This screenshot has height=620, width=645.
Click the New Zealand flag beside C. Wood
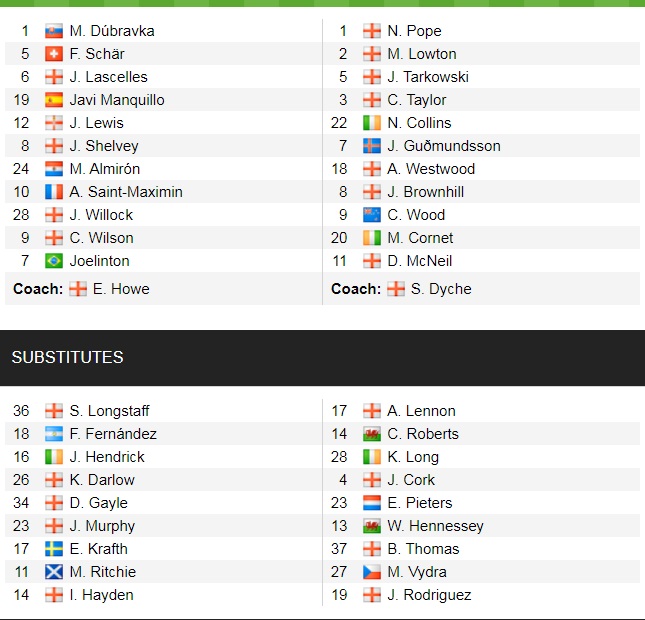(372, 215)
